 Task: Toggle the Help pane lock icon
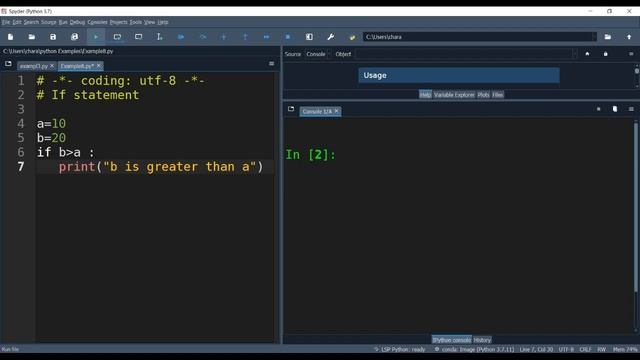coord(606,54)
